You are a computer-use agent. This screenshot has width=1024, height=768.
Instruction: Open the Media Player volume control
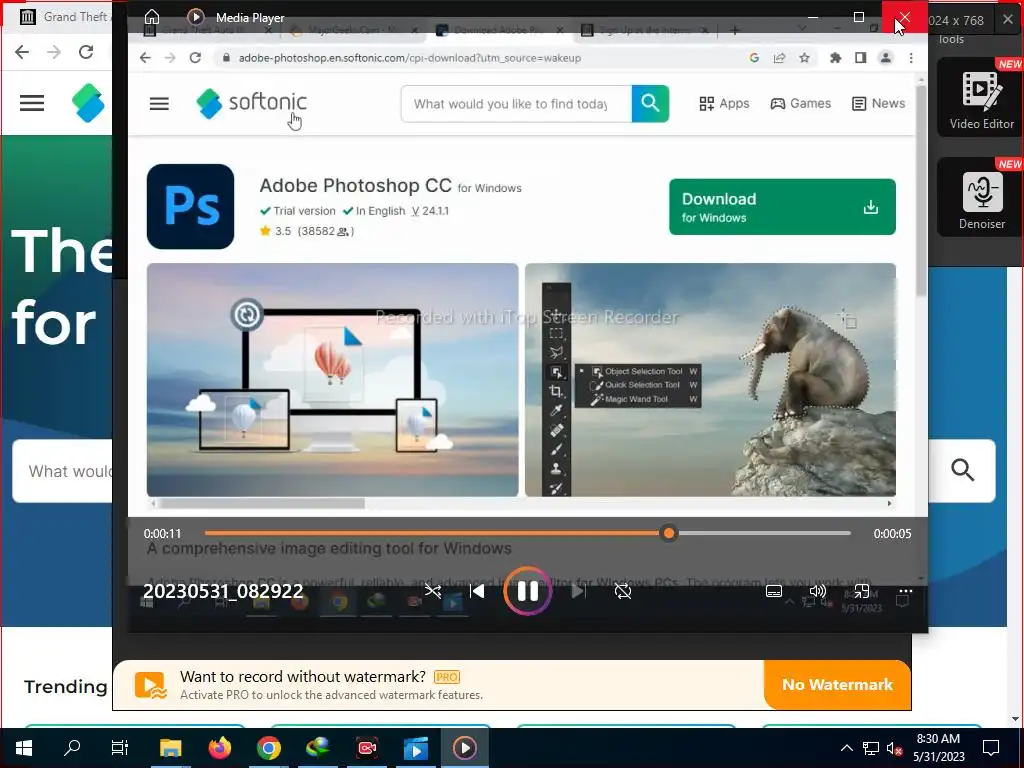818,592
